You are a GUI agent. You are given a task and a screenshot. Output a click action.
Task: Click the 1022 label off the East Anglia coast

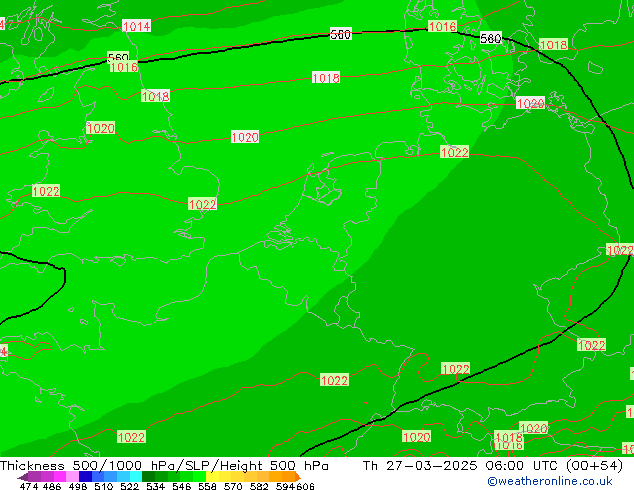coord(203,204)
